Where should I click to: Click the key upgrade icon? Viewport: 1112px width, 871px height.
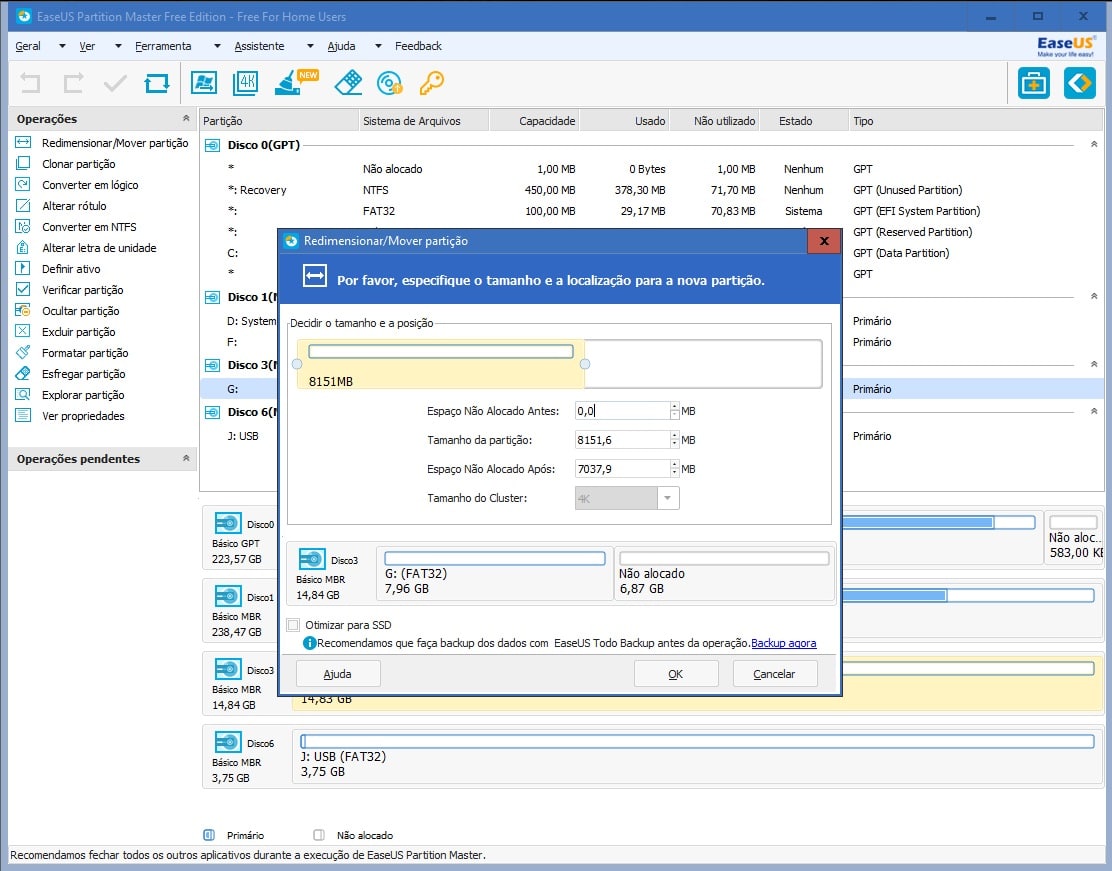click(x=431, y=83)
